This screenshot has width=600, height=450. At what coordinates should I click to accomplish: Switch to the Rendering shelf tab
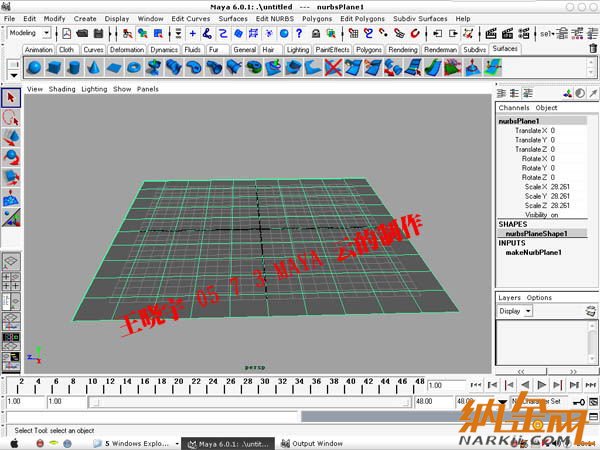[403, 50]
